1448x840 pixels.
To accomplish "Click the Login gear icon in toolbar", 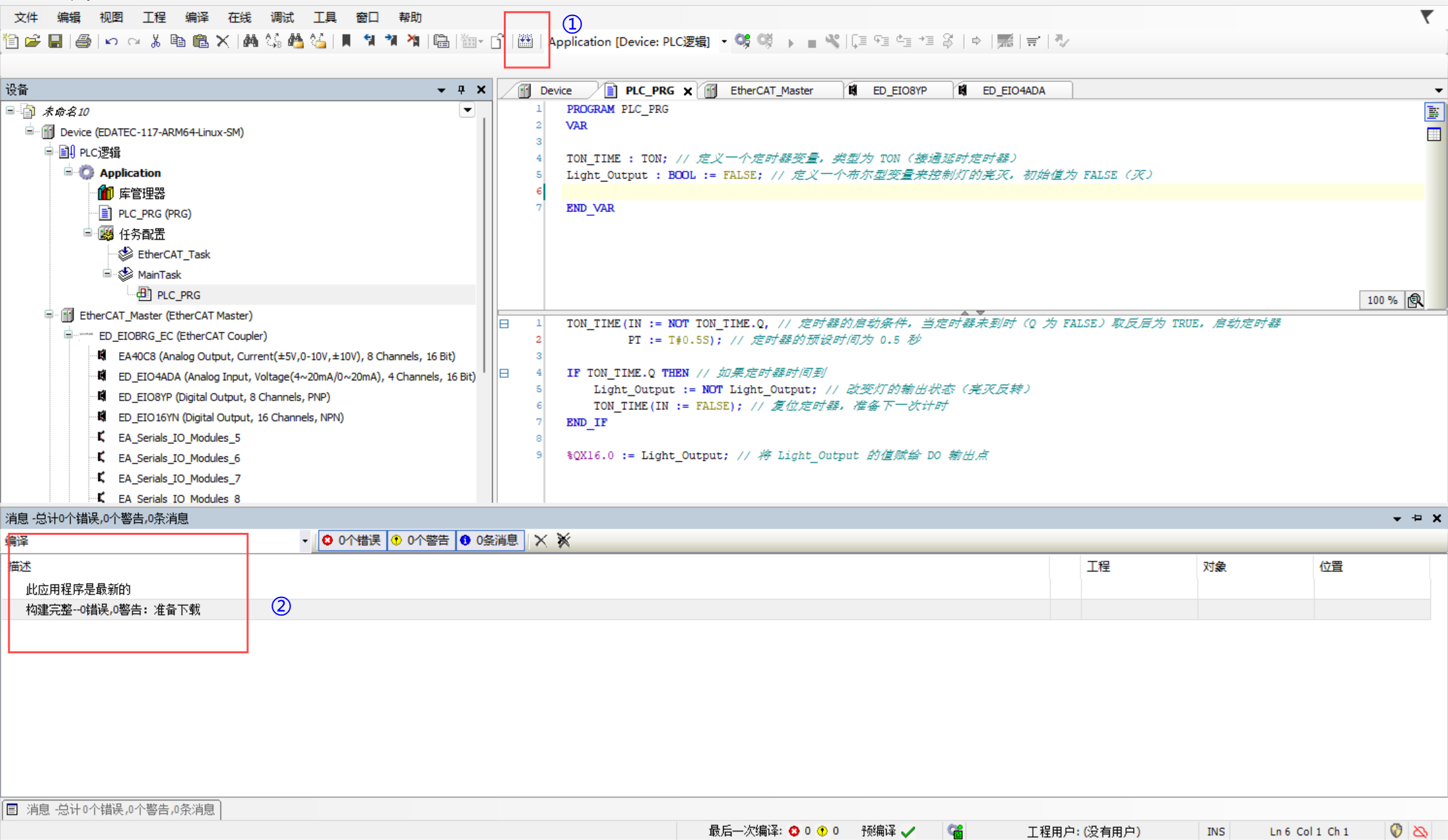I will [x=742, y=41].
